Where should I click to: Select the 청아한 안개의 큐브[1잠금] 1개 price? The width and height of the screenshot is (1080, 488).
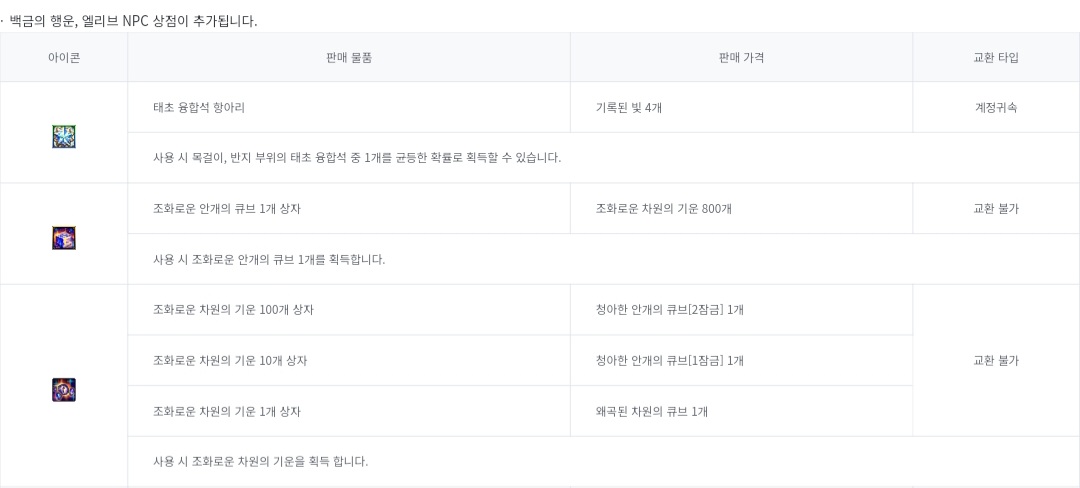pos(670,361)
